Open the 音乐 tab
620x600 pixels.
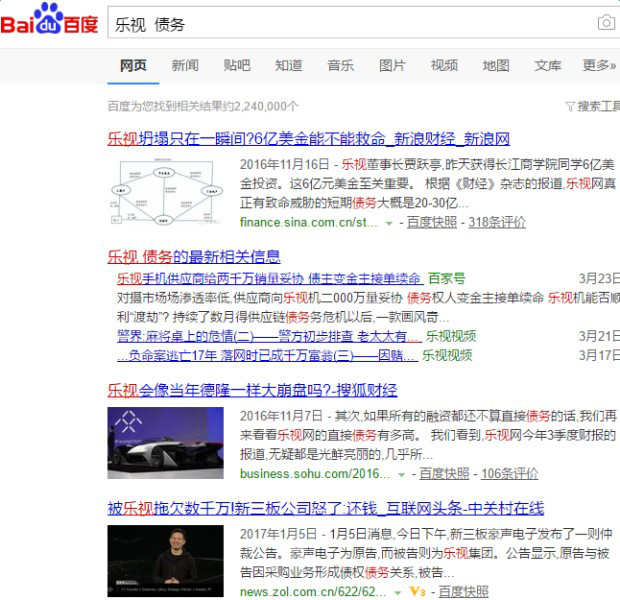(x=340, y=65)
